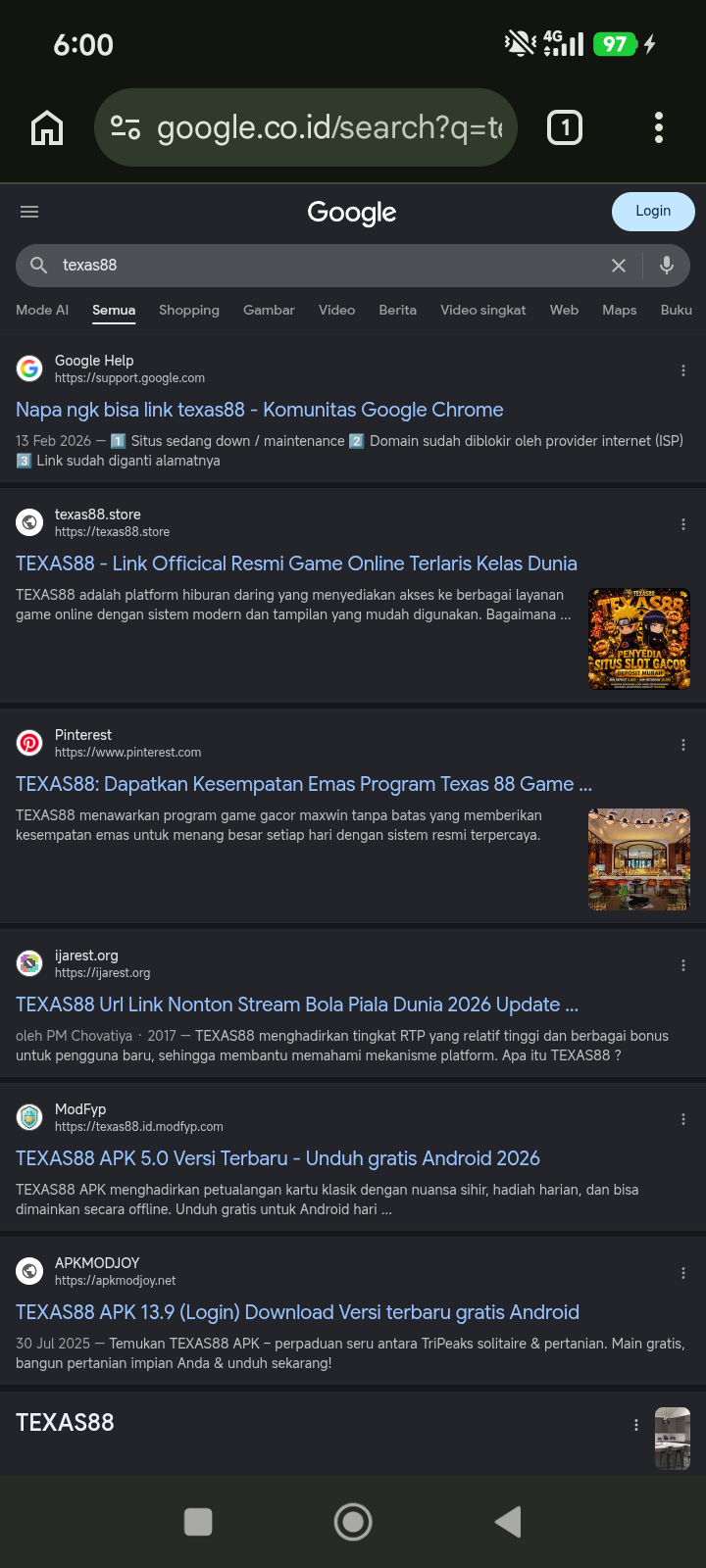The height and width of the screenshot is (1568, 706).
Task: Tap Android recent apps square button
Action: tap(198, 1522)
